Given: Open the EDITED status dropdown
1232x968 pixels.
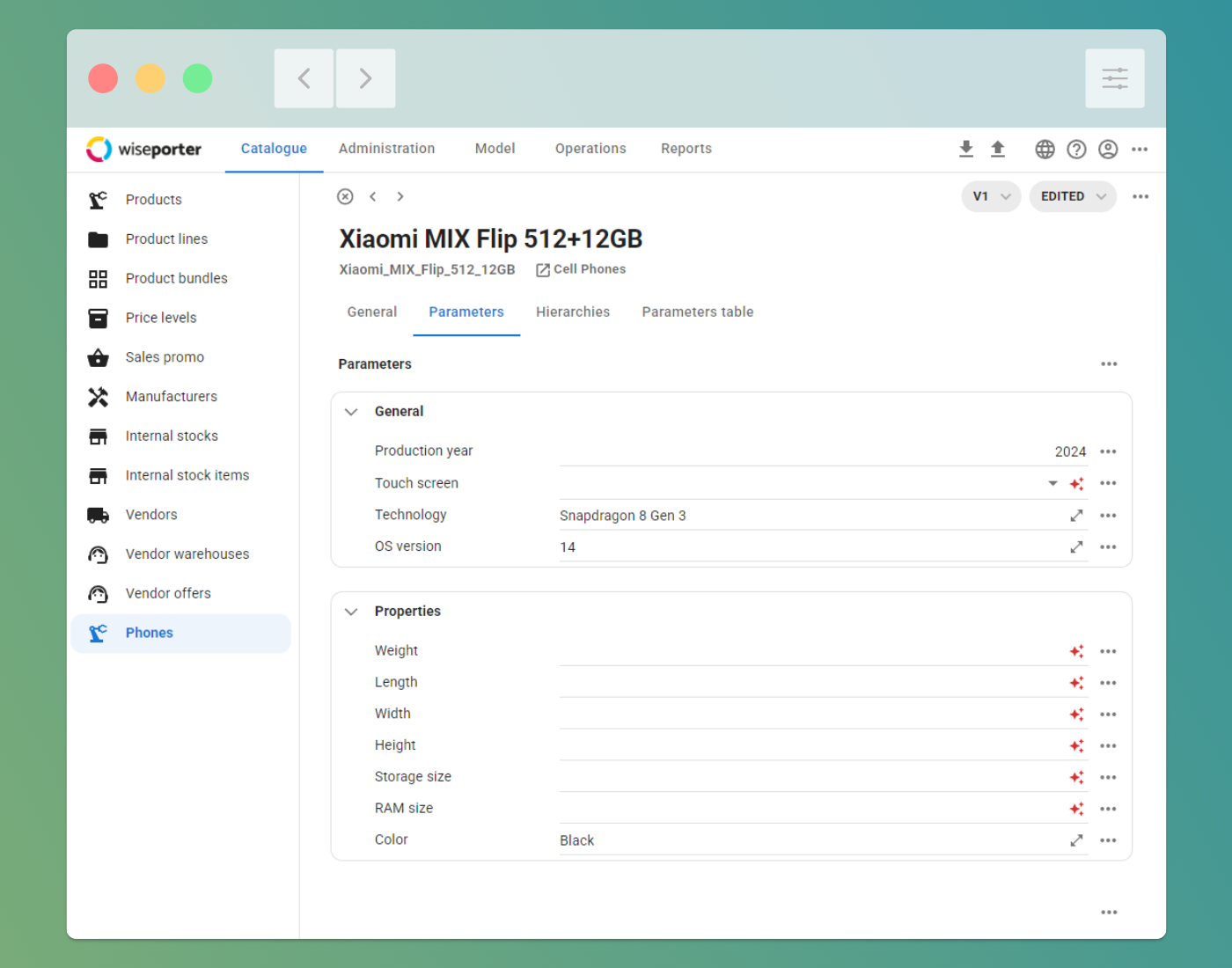Looking at the screenshot, I should tap(1073, 196).
